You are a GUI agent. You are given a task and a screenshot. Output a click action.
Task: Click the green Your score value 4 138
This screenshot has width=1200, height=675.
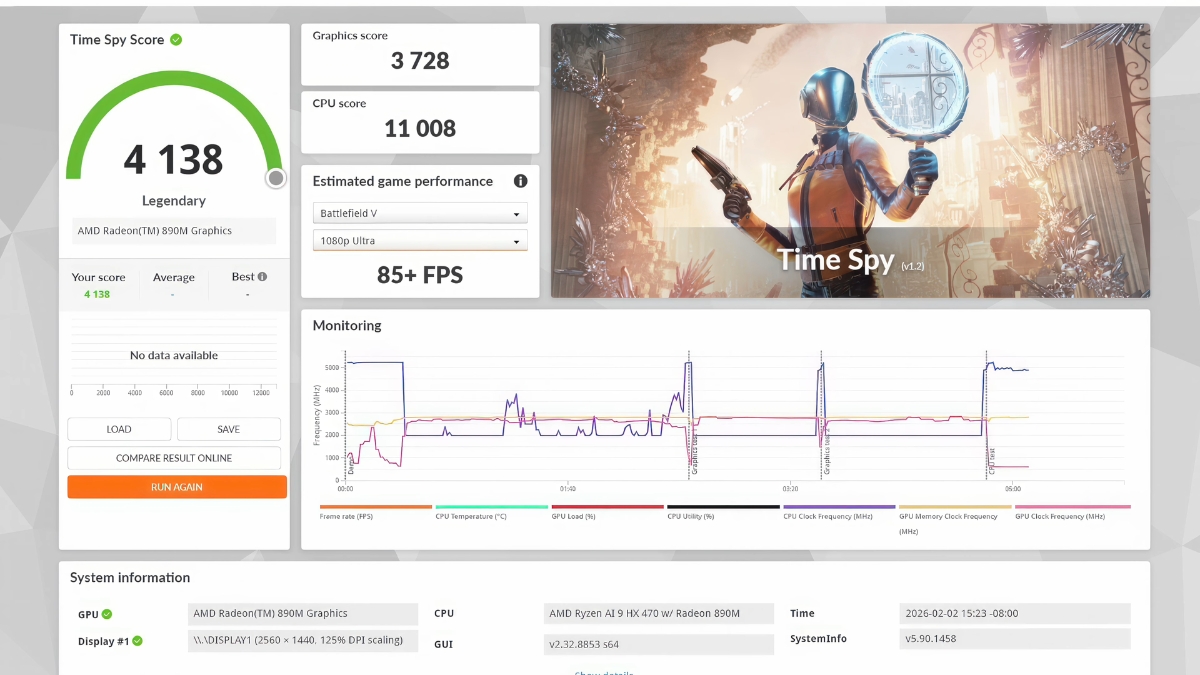(x=97, y=294)
